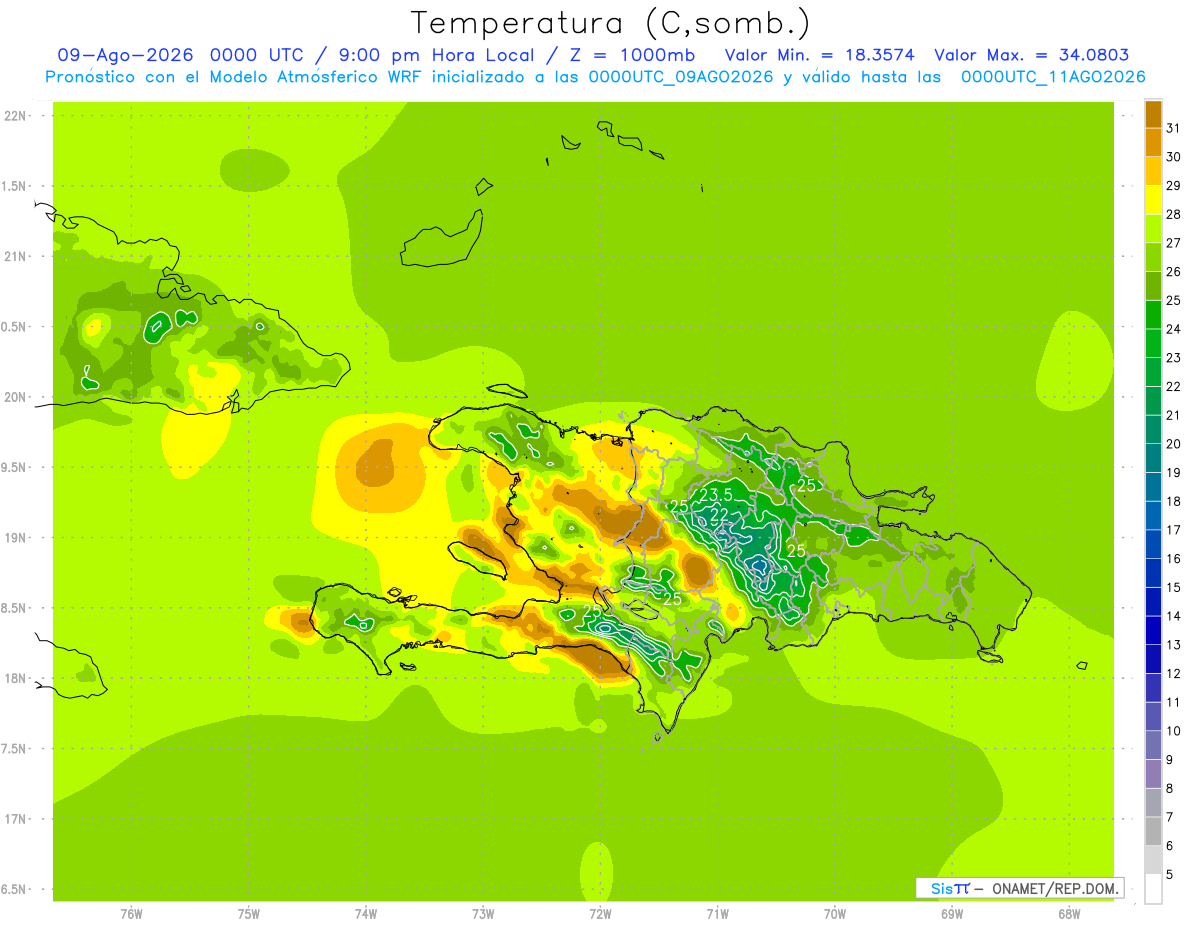Click the colorbar swatch between 24 and 25
The width and height of the screenshot is (1200, 927).
coord(1153,315)
